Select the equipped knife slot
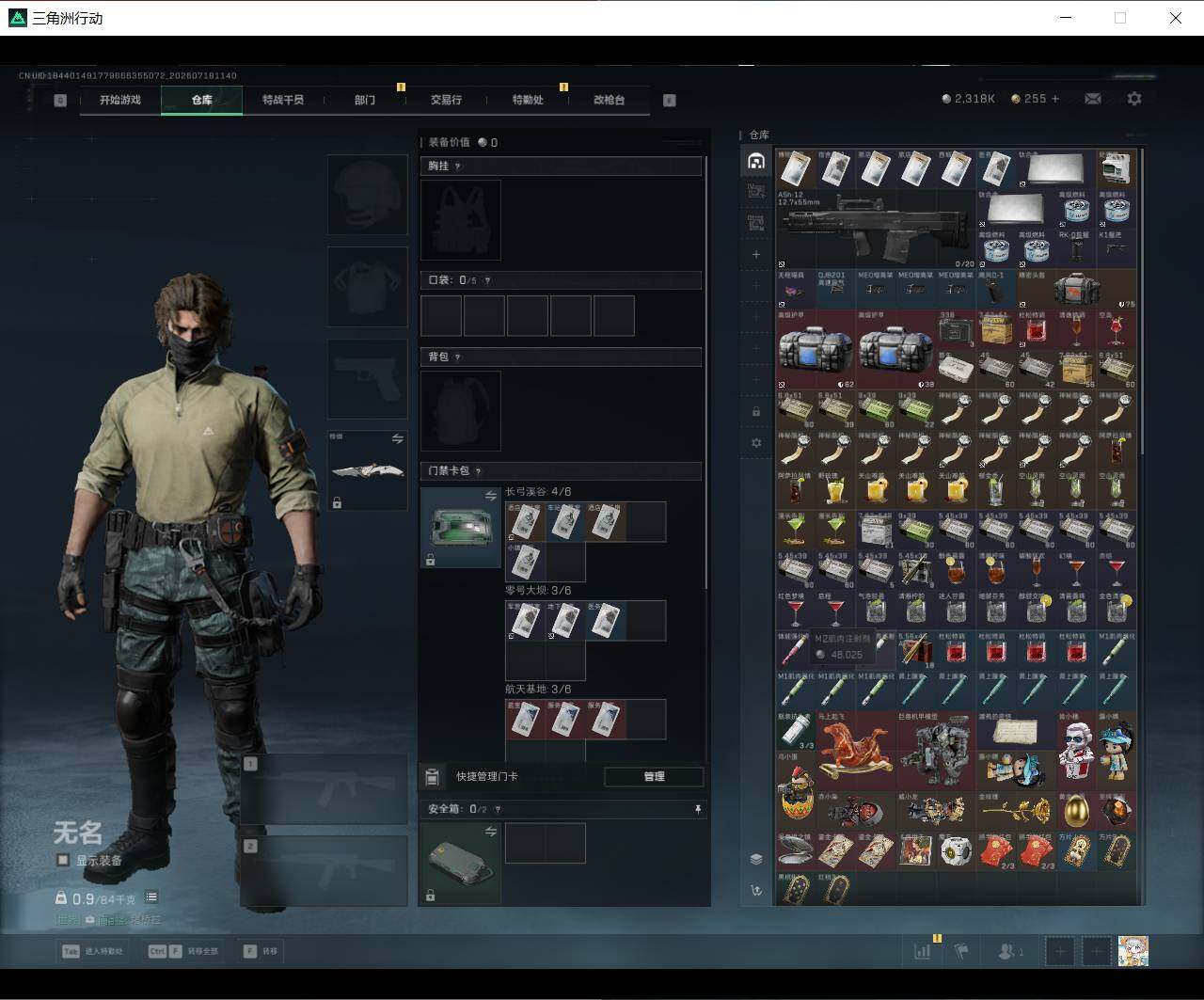This screenshot has width=1204, height=1000. pyautogui.click(x=367, y=470)
